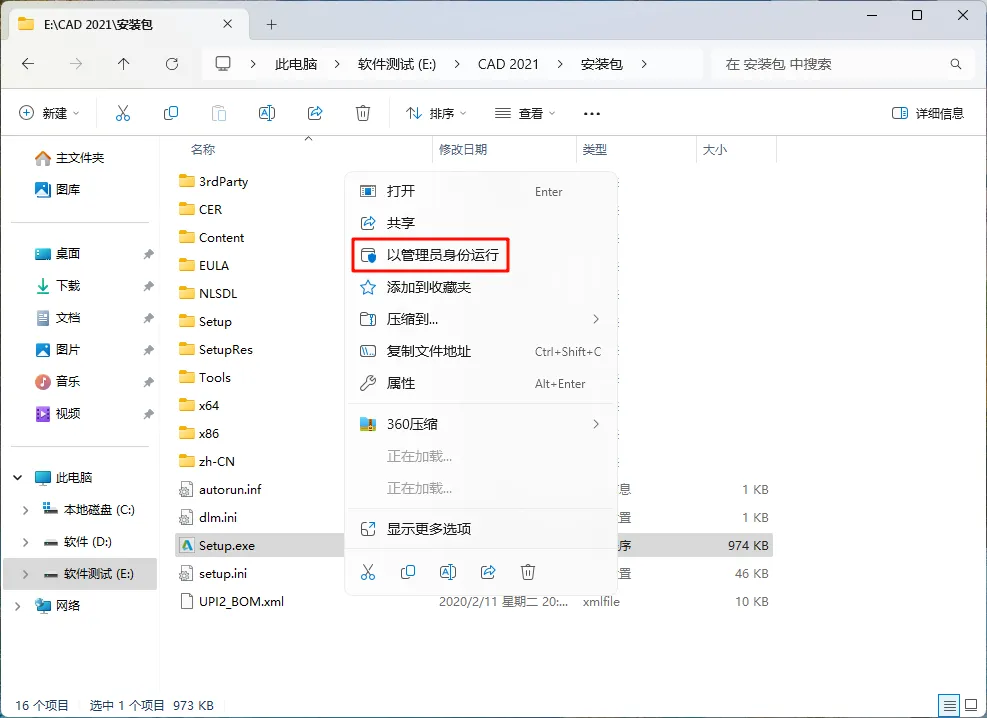Open a new tab with the plus
The height and width of the screenshot is (718, 987).
[x=271, y=25]
